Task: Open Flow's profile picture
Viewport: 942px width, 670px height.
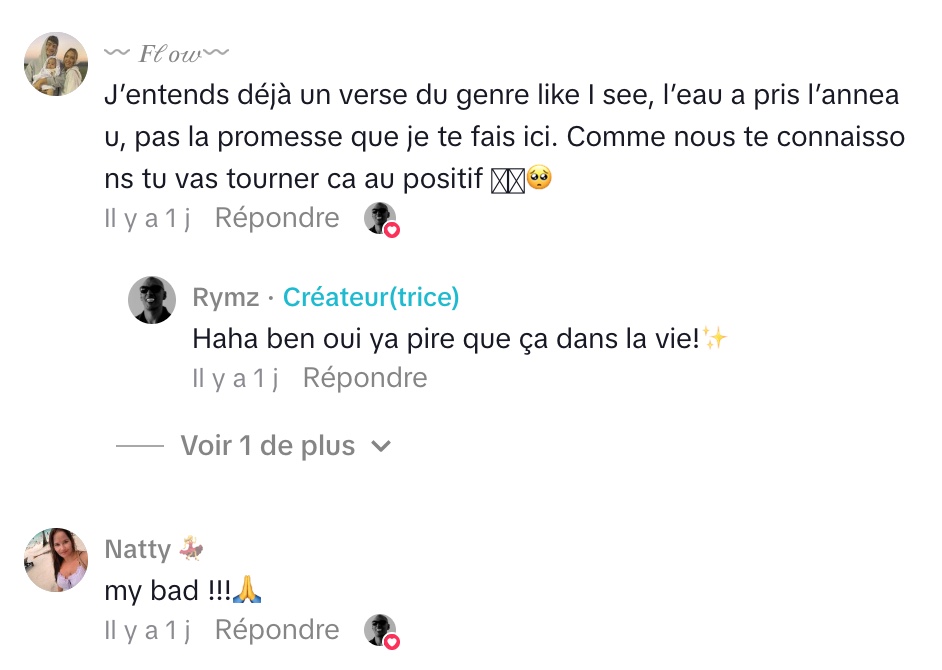Action: [56, 64]
